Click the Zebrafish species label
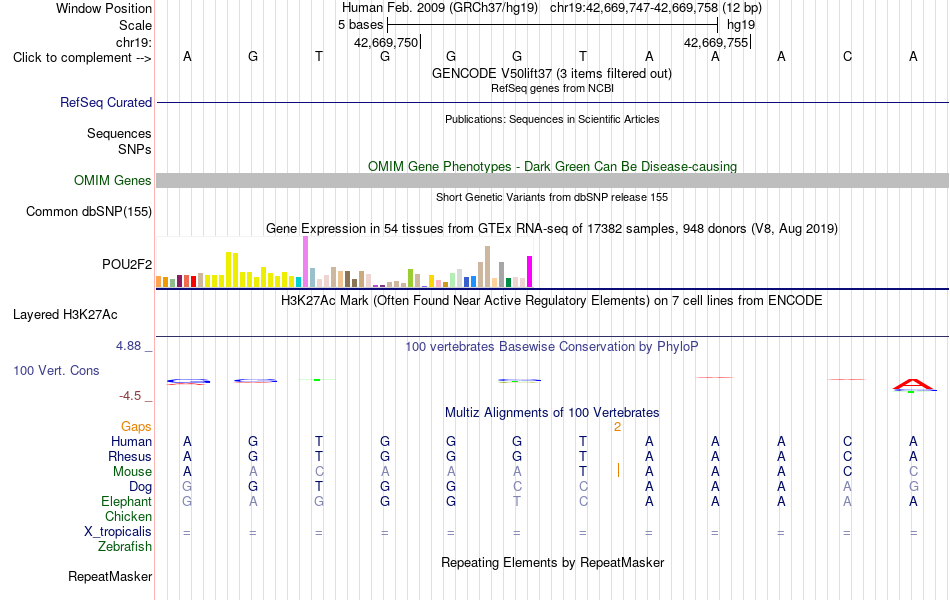The image size is (950, 600). [125, 546]
